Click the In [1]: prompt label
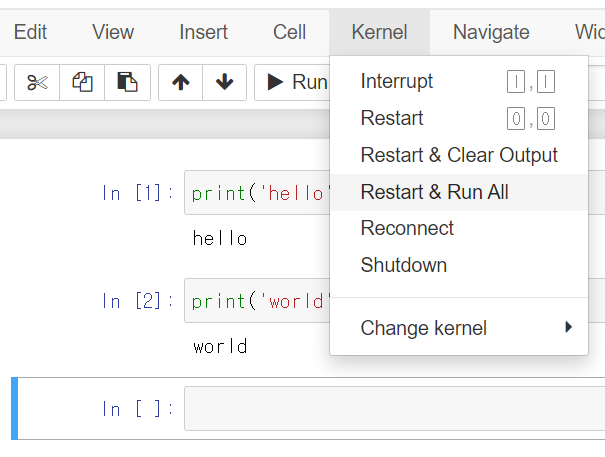605x457 pixels. coord(137,193)
